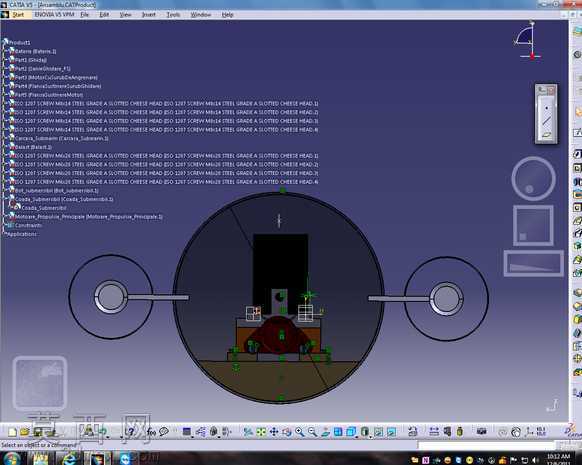Open the ENOVIA V5 VPM menu
Image resolution: width=582 pixels, height=465 pixels.
(55, 14)
